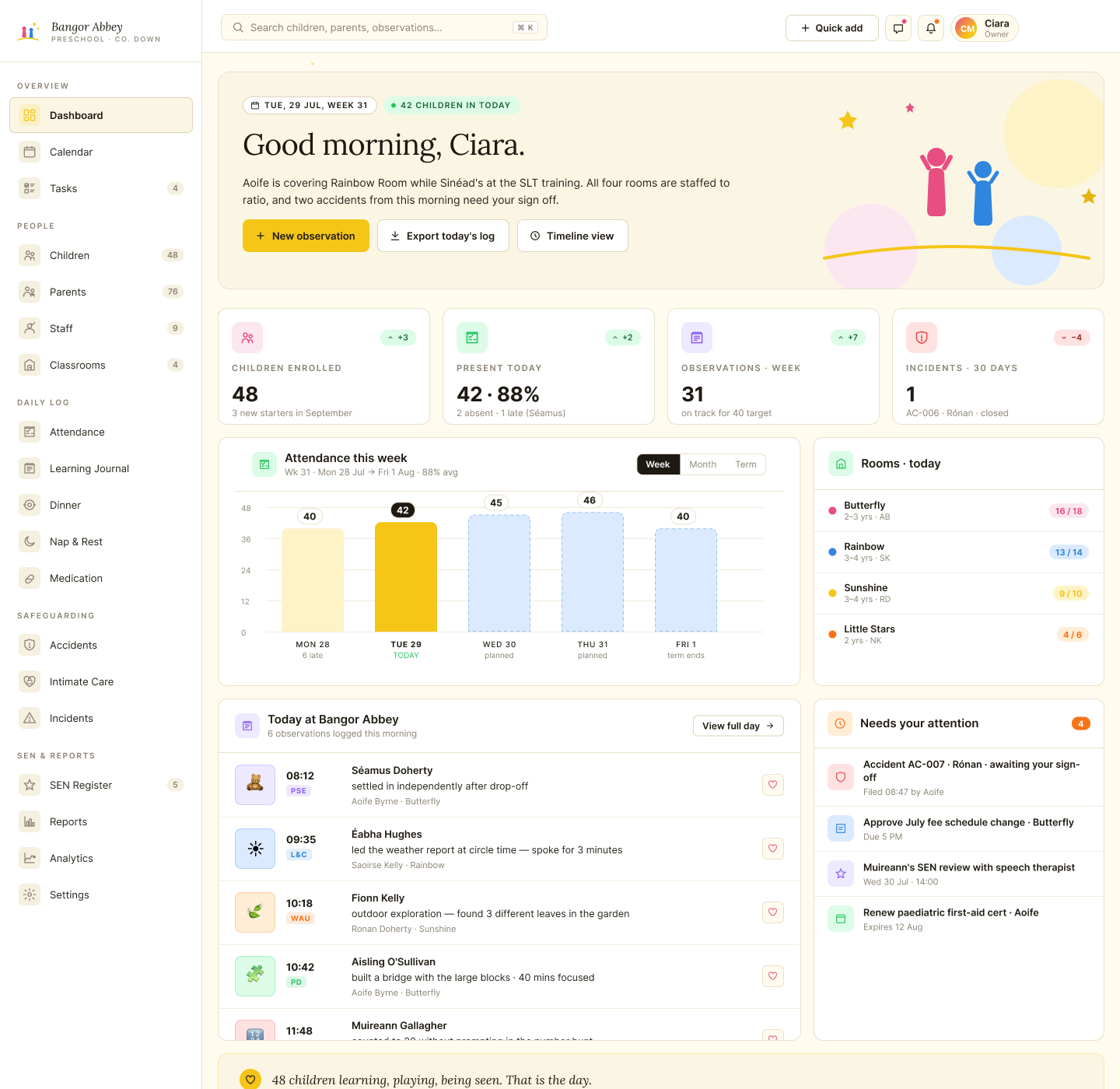The width and height of the screenshot is (1120, 1089).
Task: Switch attendance chart to Month view
Action: click(x=703, y=464)
